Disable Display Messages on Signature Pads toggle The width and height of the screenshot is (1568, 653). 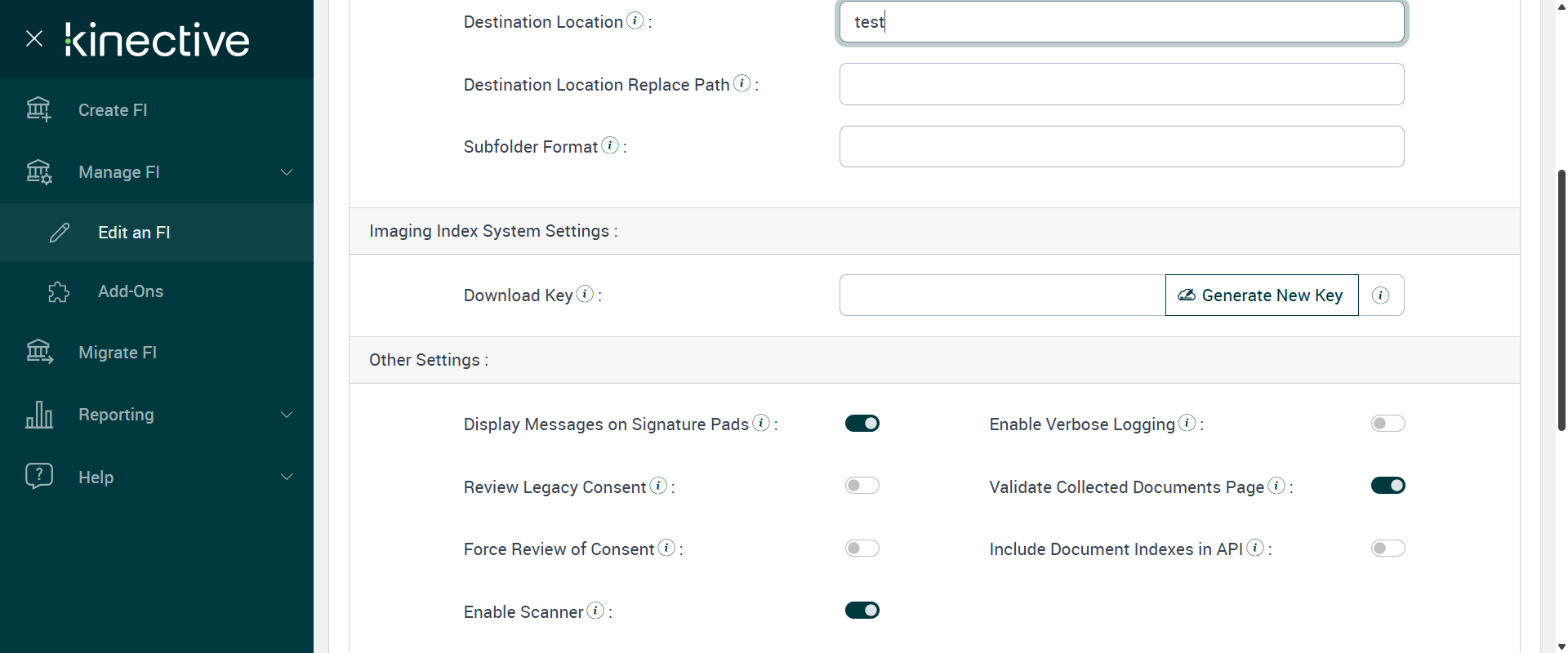click(862, 424)
